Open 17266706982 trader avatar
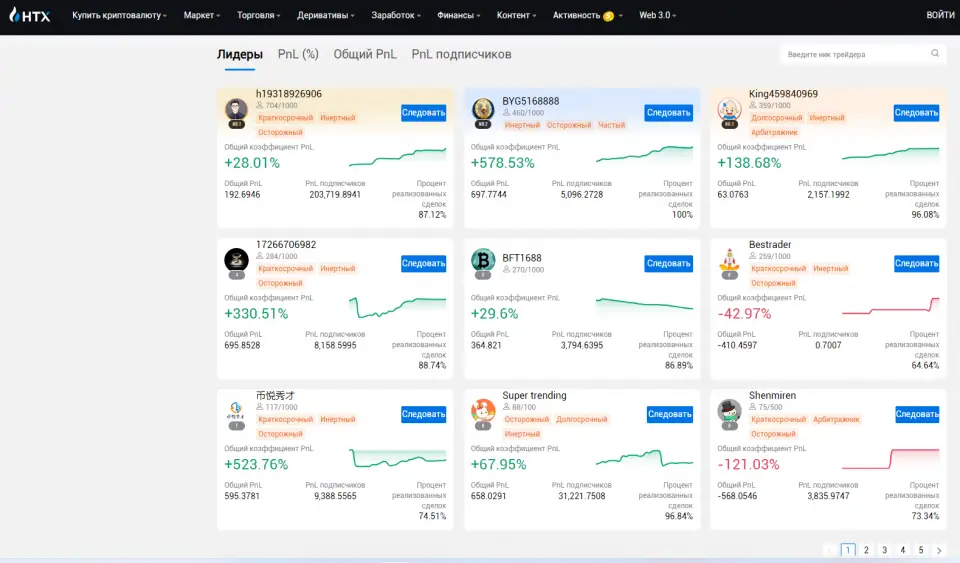The height and width of the screenshot is (563, 960). tap(236, 260)
